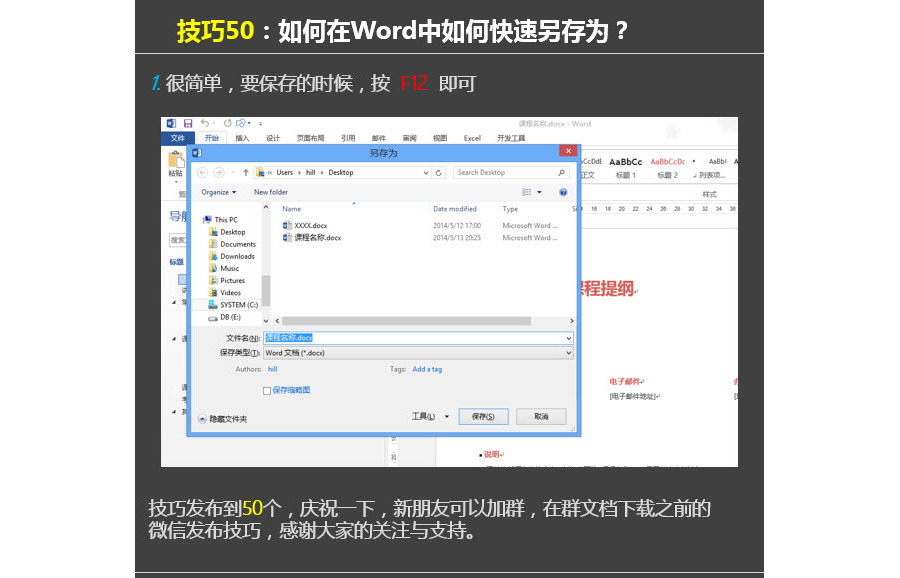The height and width of the screenshot is (578, 900).
Task: Switch to the 引用 ribbon tab
Action: [348, 138]
